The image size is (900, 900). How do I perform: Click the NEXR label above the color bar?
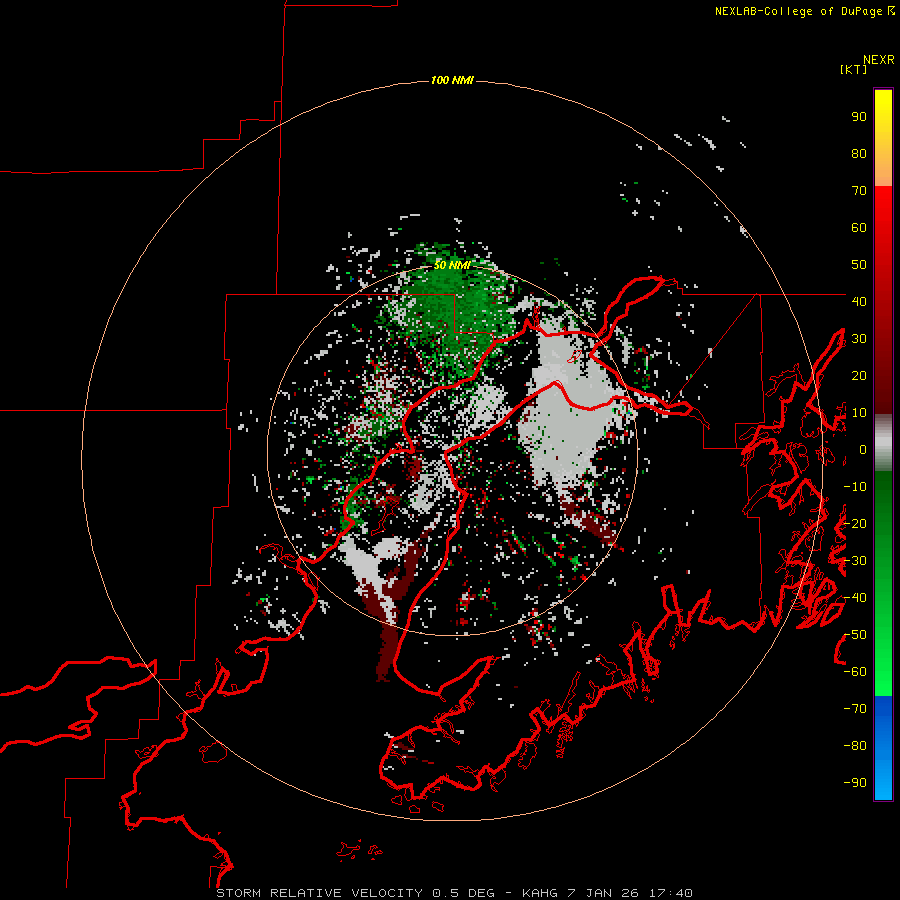pyautogui.click(x=879, y=60)
